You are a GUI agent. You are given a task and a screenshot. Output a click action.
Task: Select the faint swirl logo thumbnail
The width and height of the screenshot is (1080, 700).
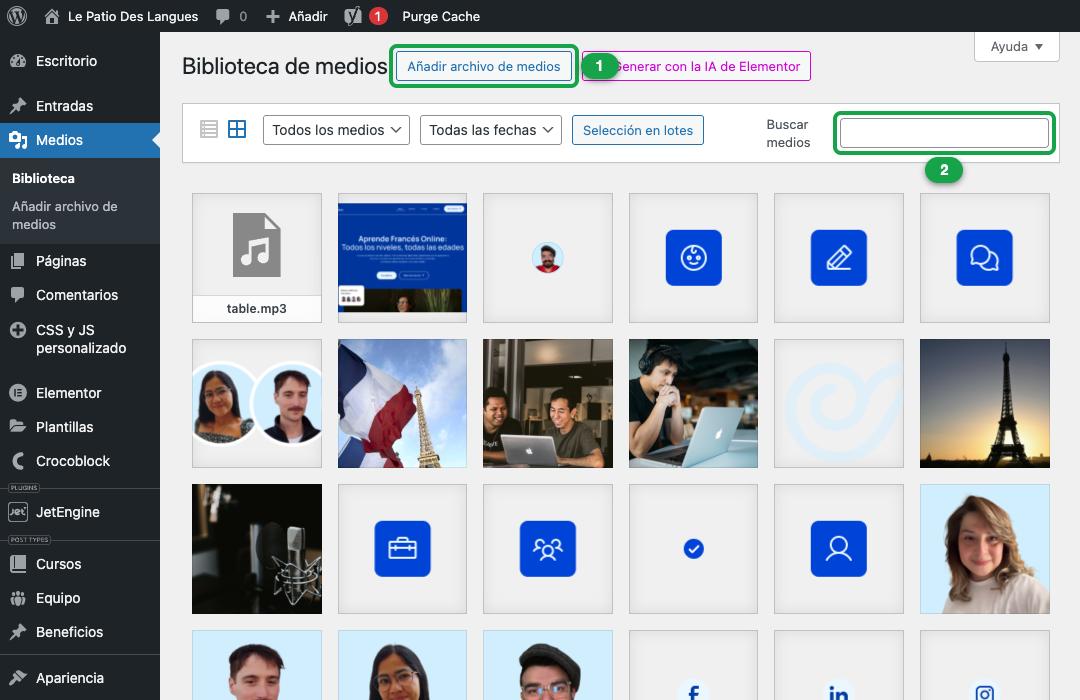(x=839, y=403)
